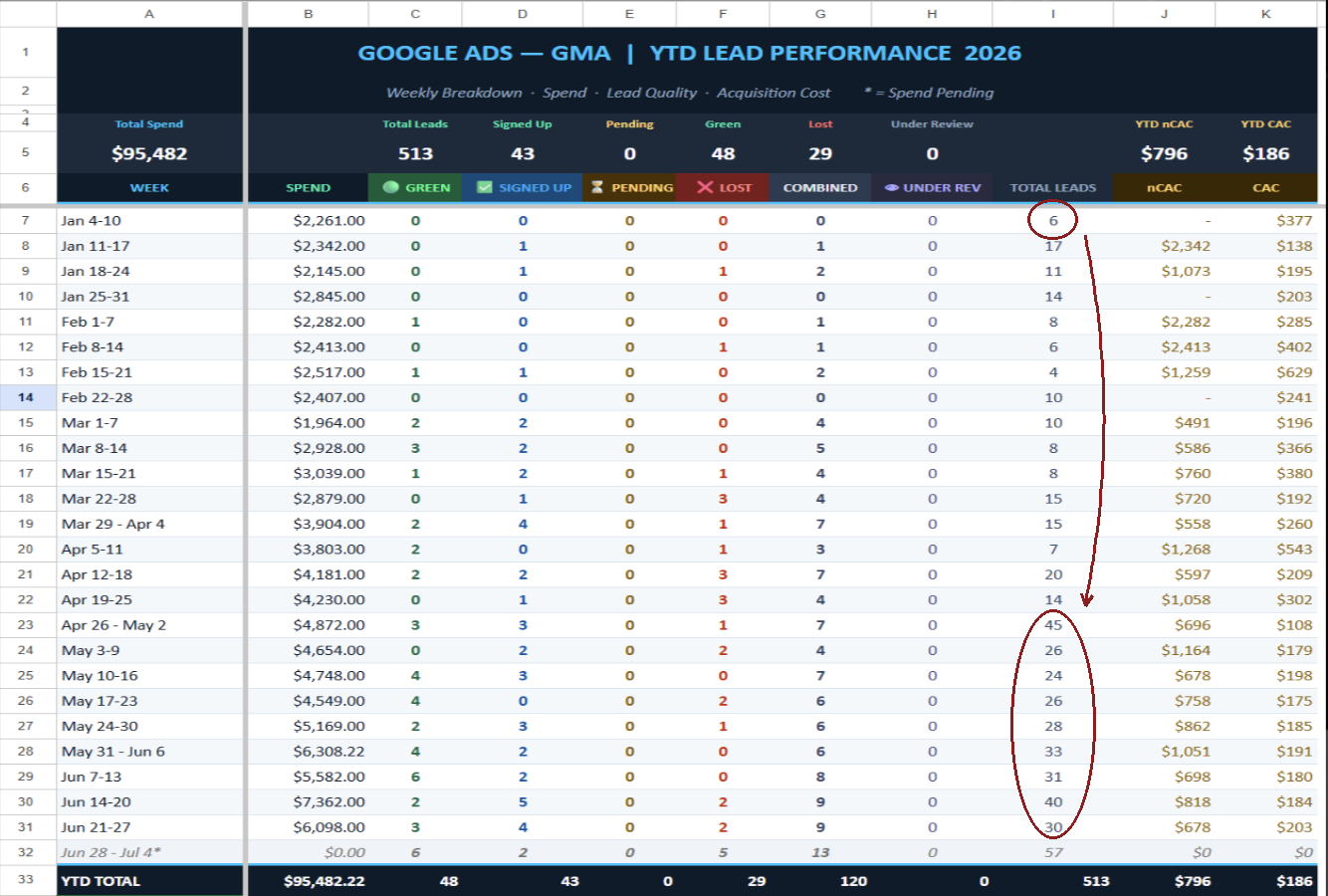Click the Total Spend value $95,482
Image resolution: width=1328 pixels, height=896 pixels.
(x=149, y=153)
